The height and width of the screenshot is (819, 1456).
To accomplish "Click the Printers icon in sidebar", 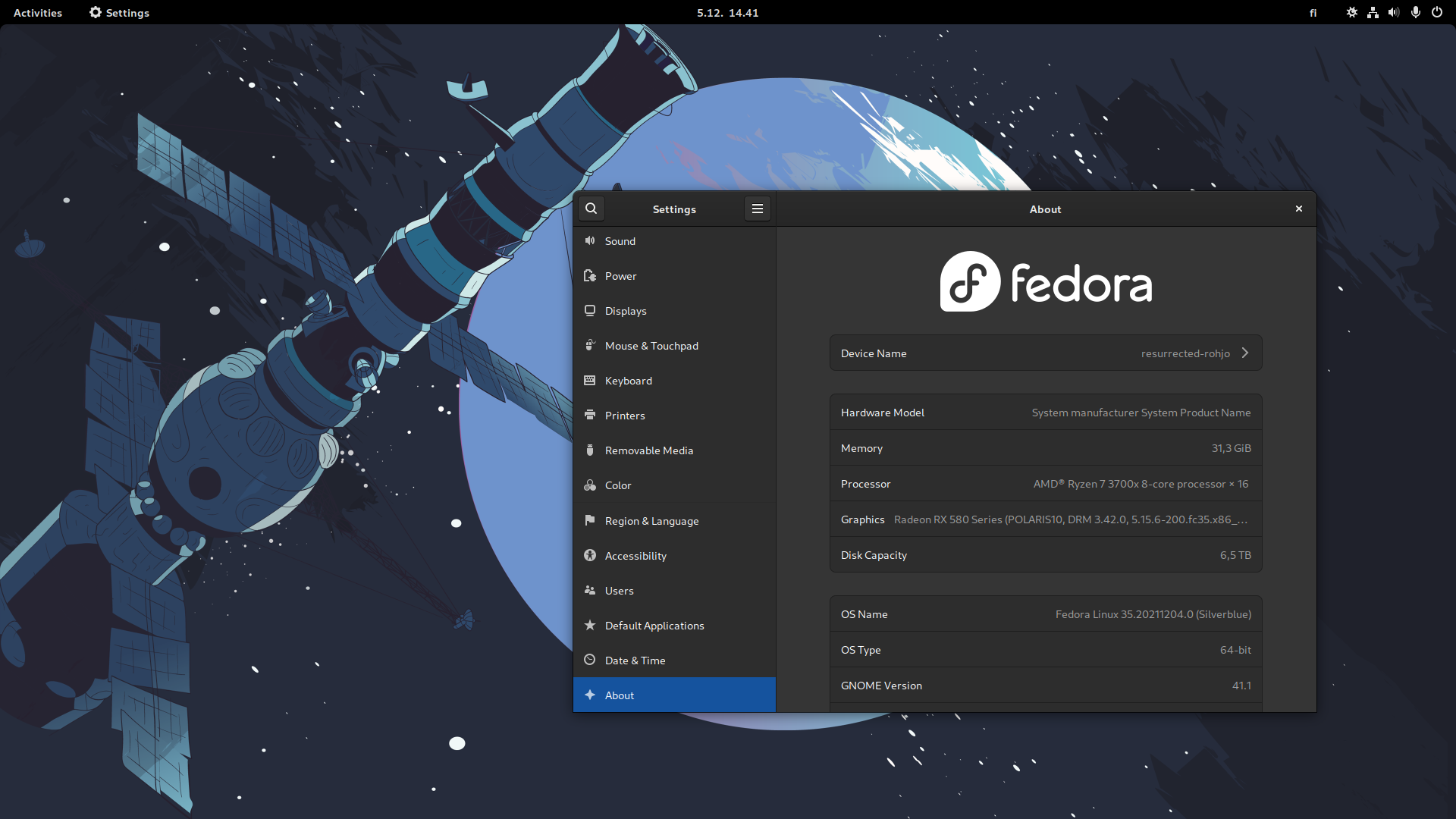I will coord(590,415).
